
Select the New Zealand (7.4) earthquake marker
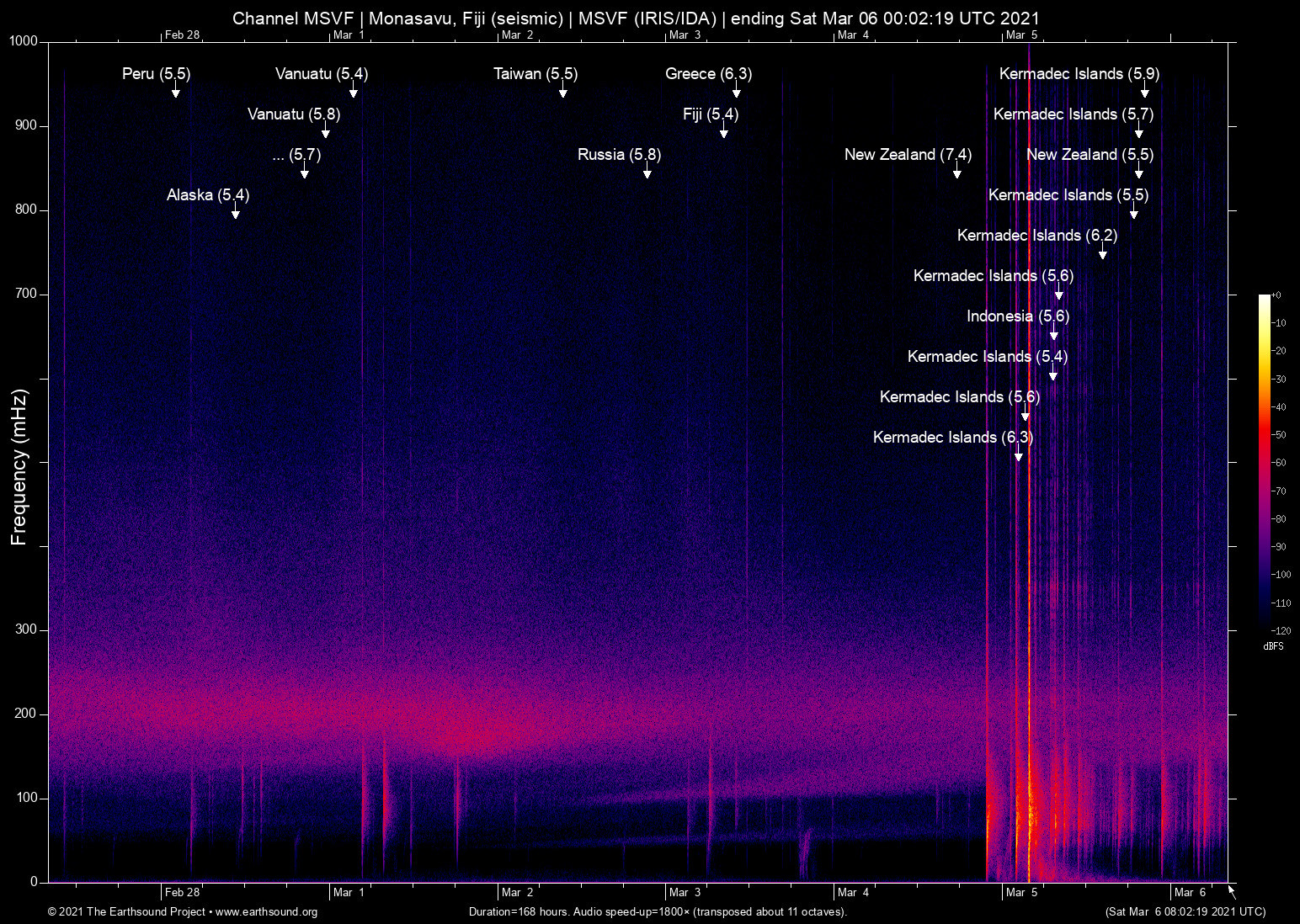[908, 155]
